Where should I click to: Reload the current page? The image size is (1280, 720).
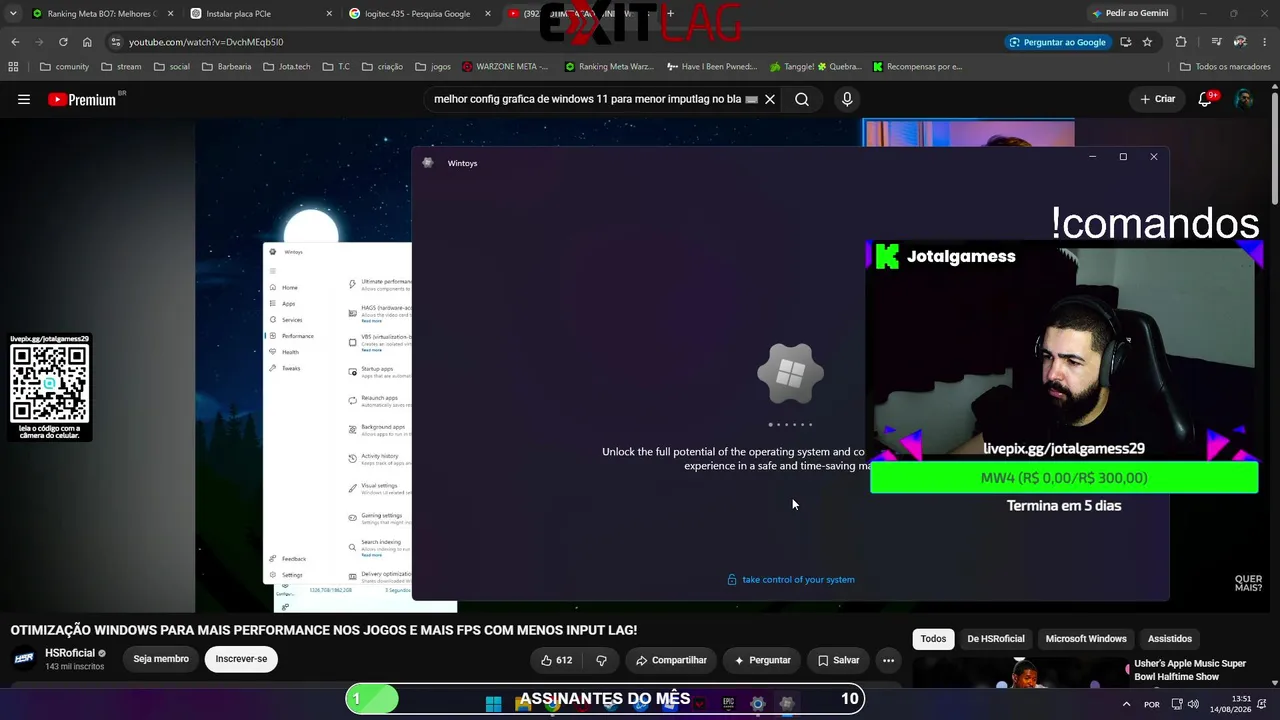63,42
